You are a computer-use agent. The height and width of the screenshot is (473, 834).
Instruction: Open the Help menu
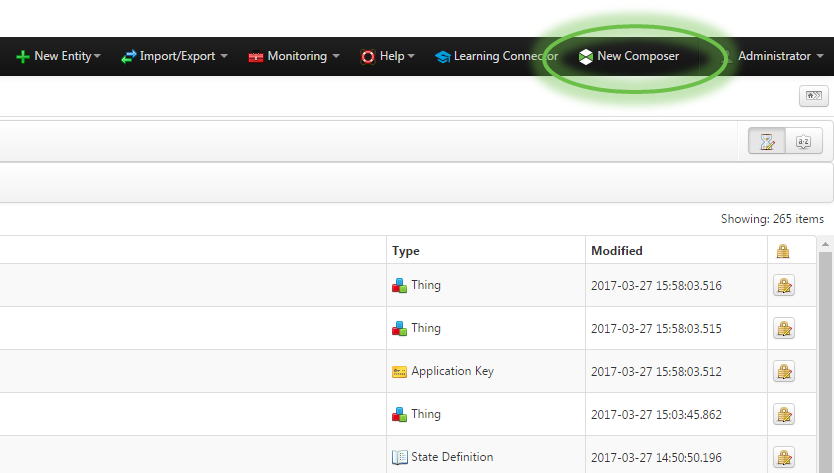[x=387, y=56]
